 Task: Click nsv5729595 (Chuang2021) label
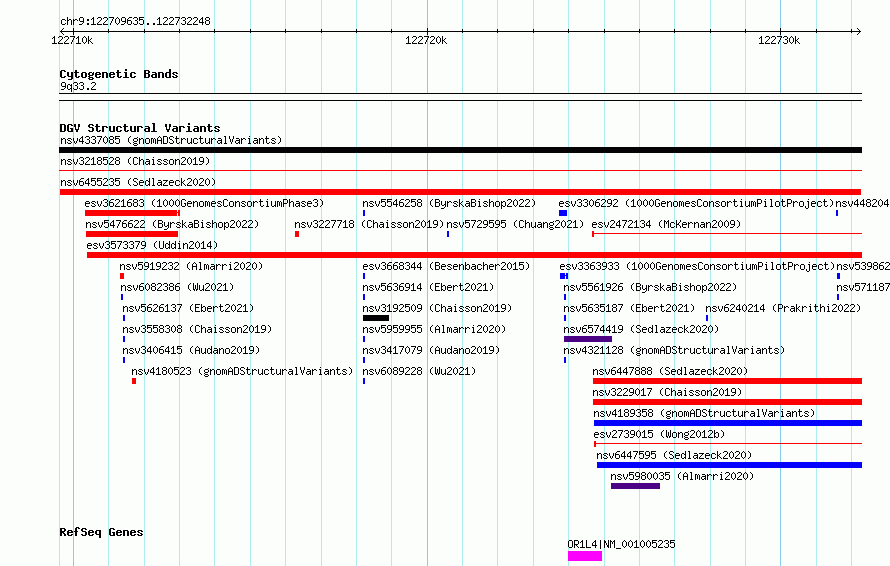click(x=515, y=224)
